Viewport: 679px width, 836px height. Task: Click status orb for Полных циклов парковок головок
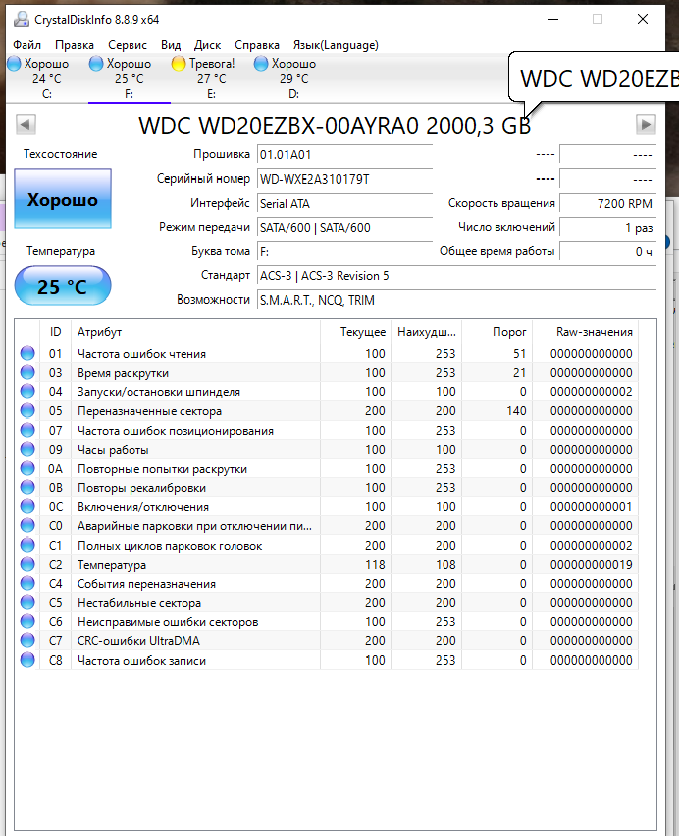point(28,545)
